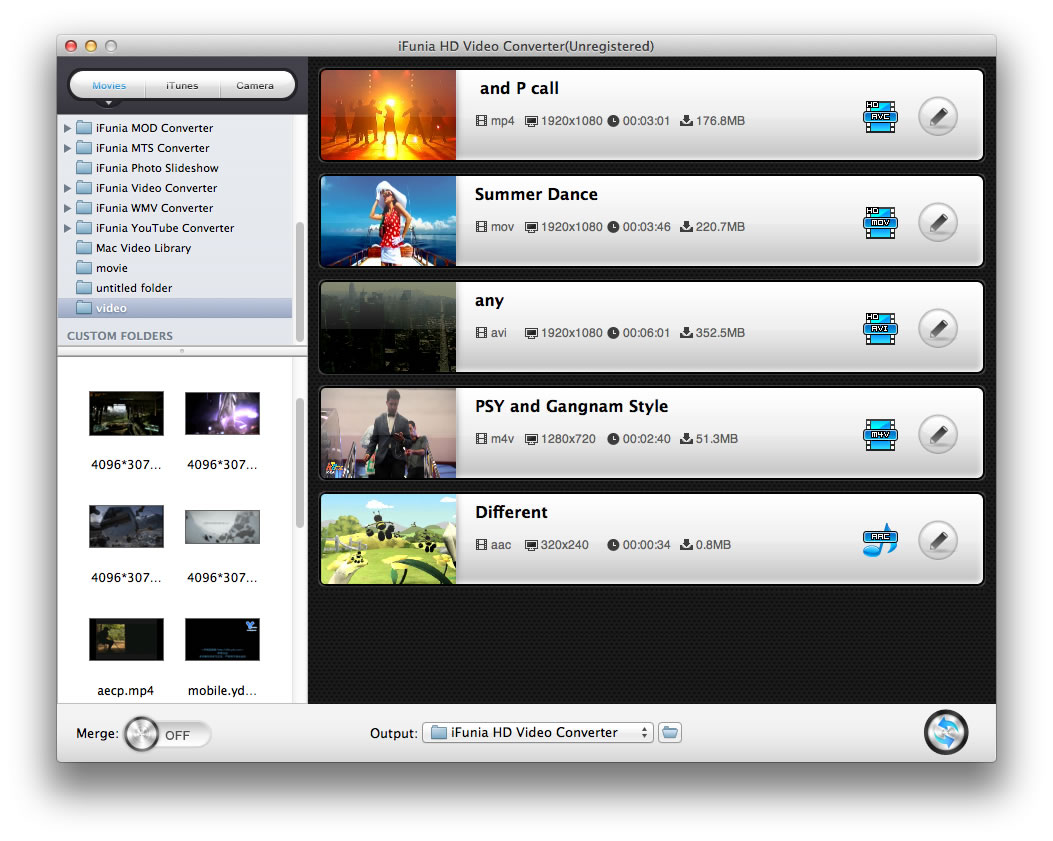Viewport: 1053px width, 841px height.
Task: Click the iFunia Video Converter folder icon
Action: tap(84, 188)
